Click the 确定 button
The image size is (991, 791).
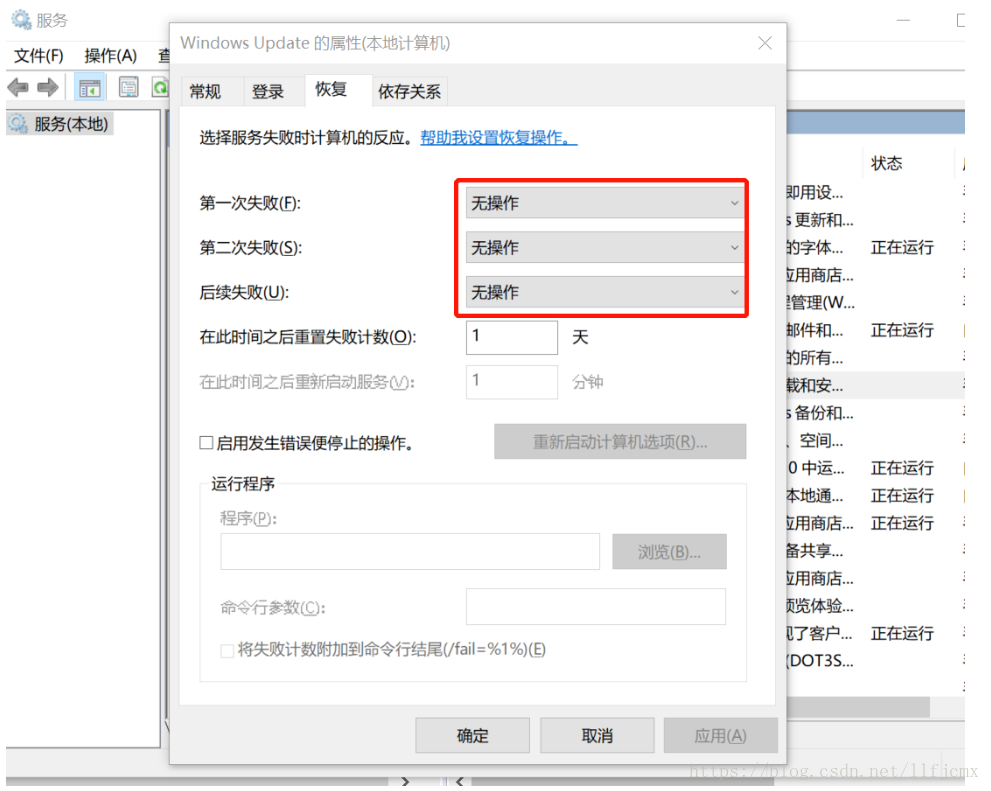coord(473,736)
